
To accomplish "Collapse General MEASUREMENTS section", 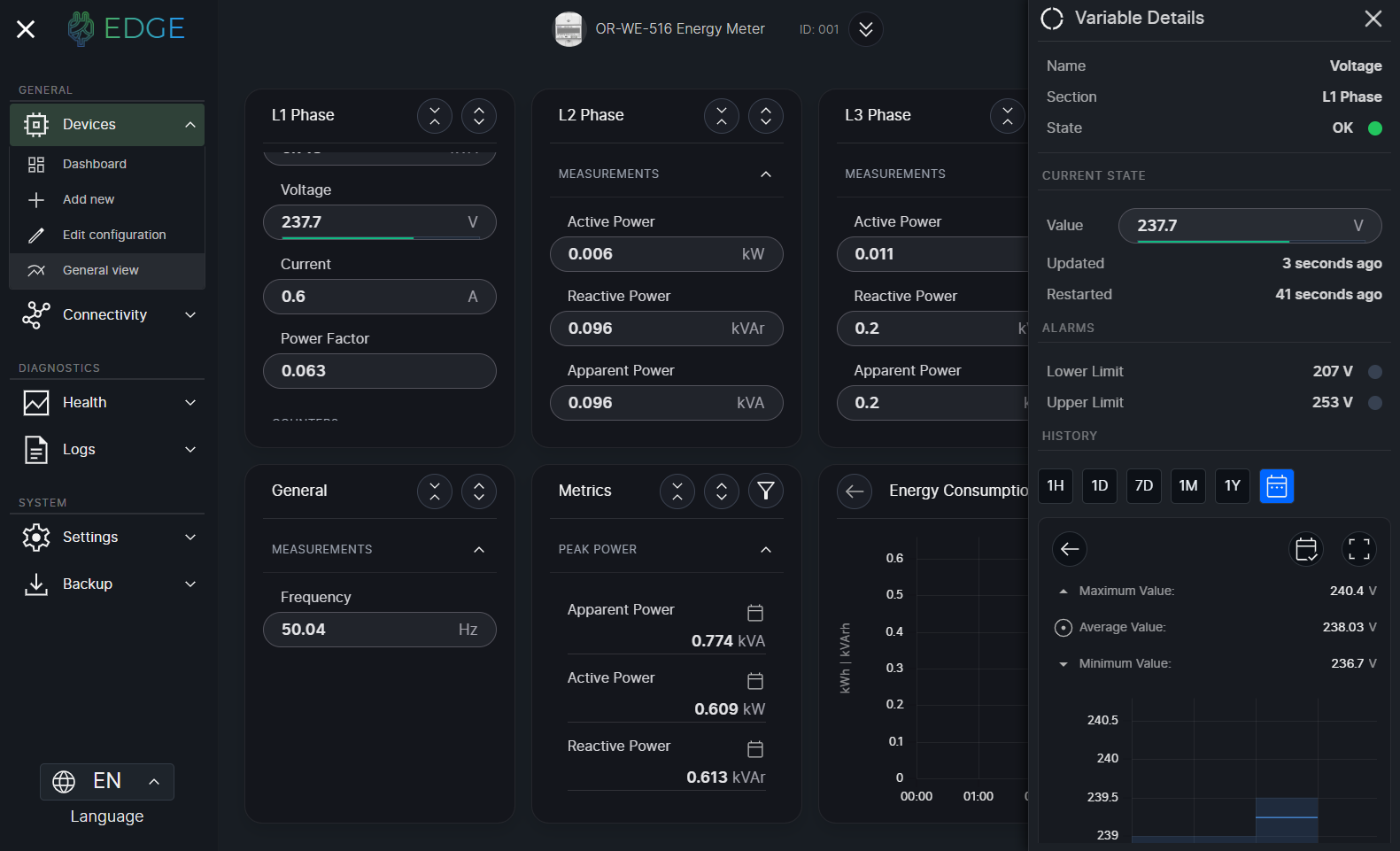I will click(479, 550).
